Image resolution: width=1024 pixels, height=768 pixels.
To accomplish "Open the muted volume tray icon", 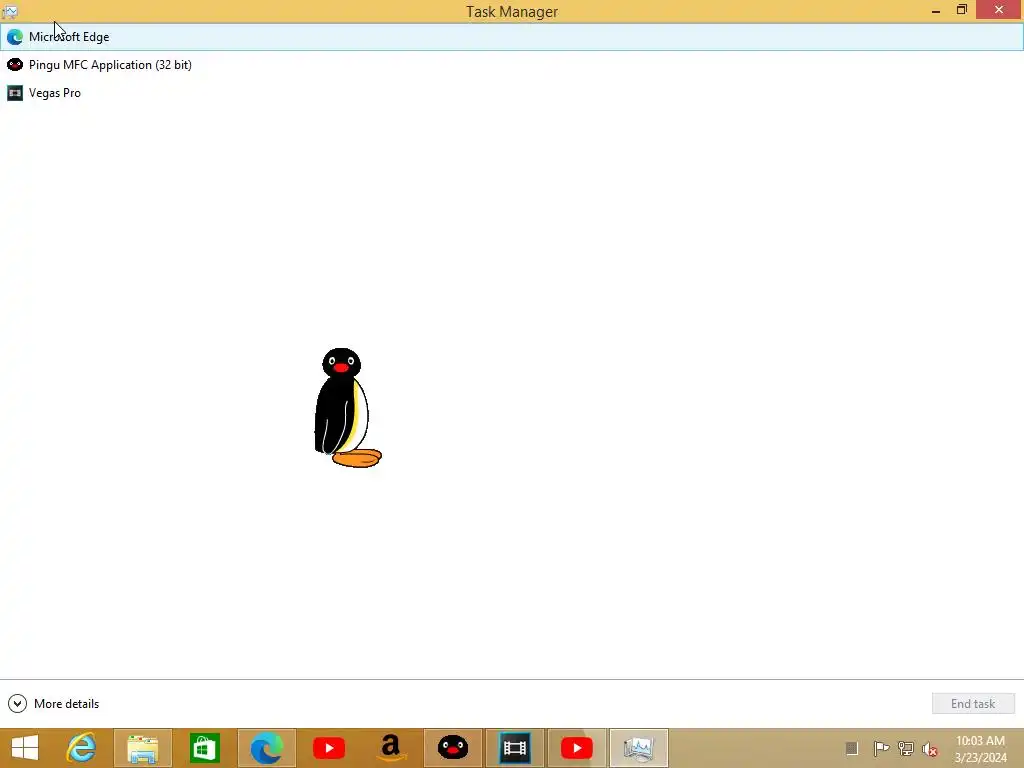I will coord(930,748).
